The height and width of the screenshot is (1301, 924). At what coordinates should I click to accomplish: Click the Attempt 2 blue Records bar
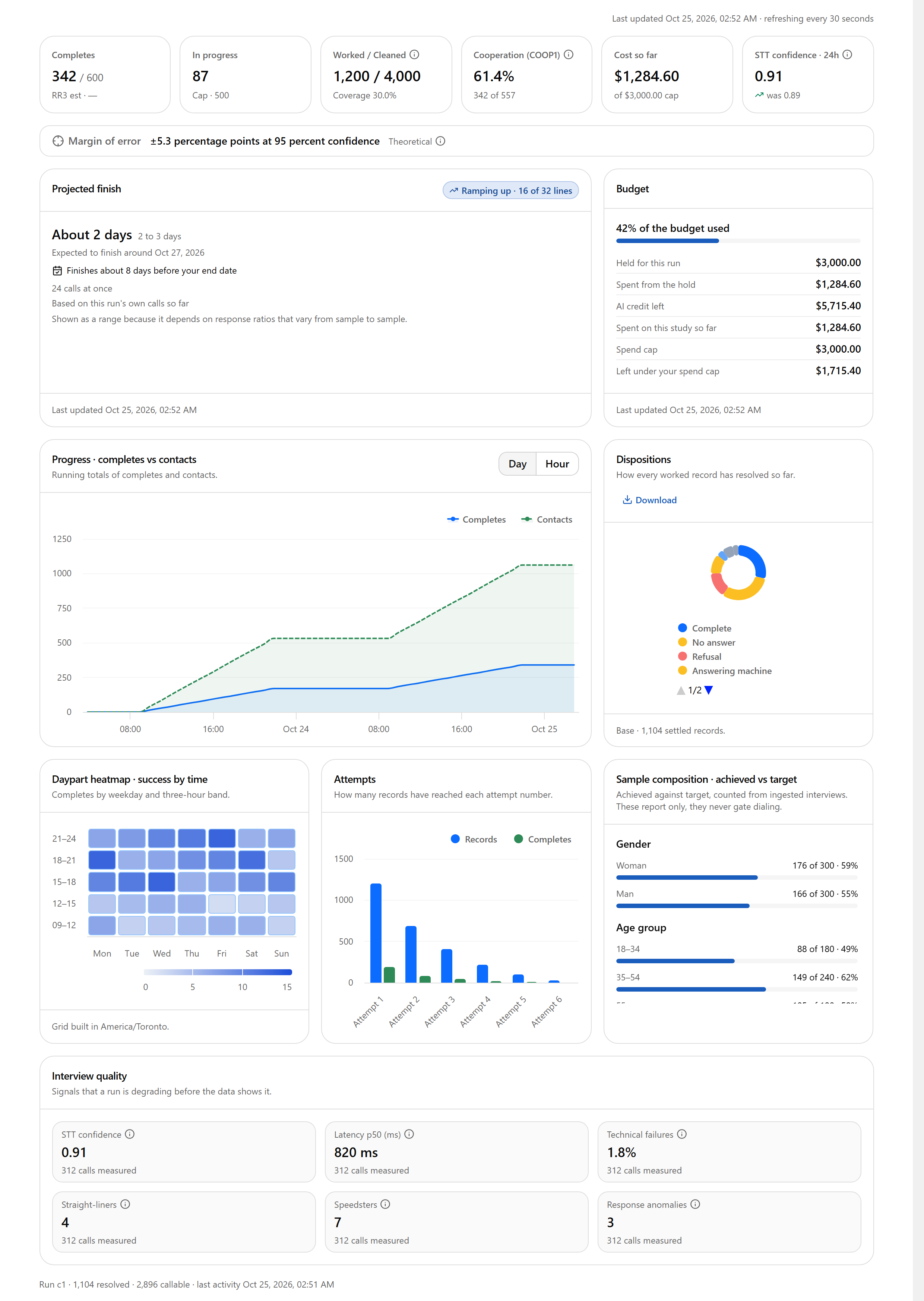point(411,954)
